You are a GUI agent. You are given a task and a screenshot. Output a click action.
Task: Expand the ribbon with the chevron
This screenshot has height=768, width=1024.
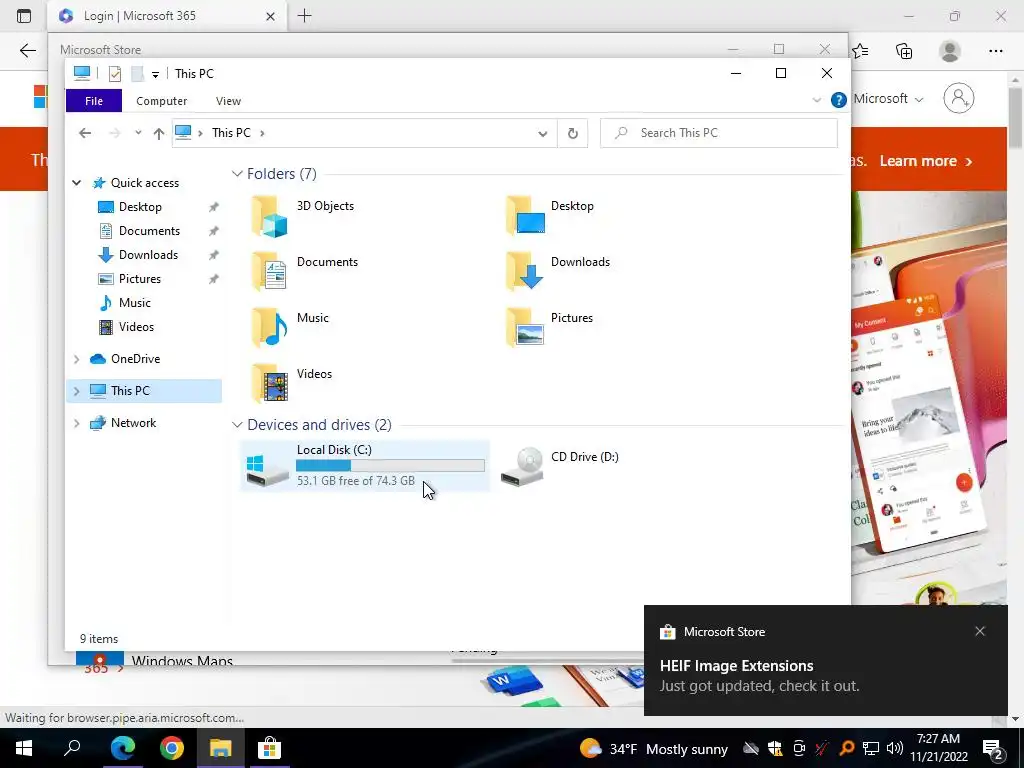pos(816,100)
